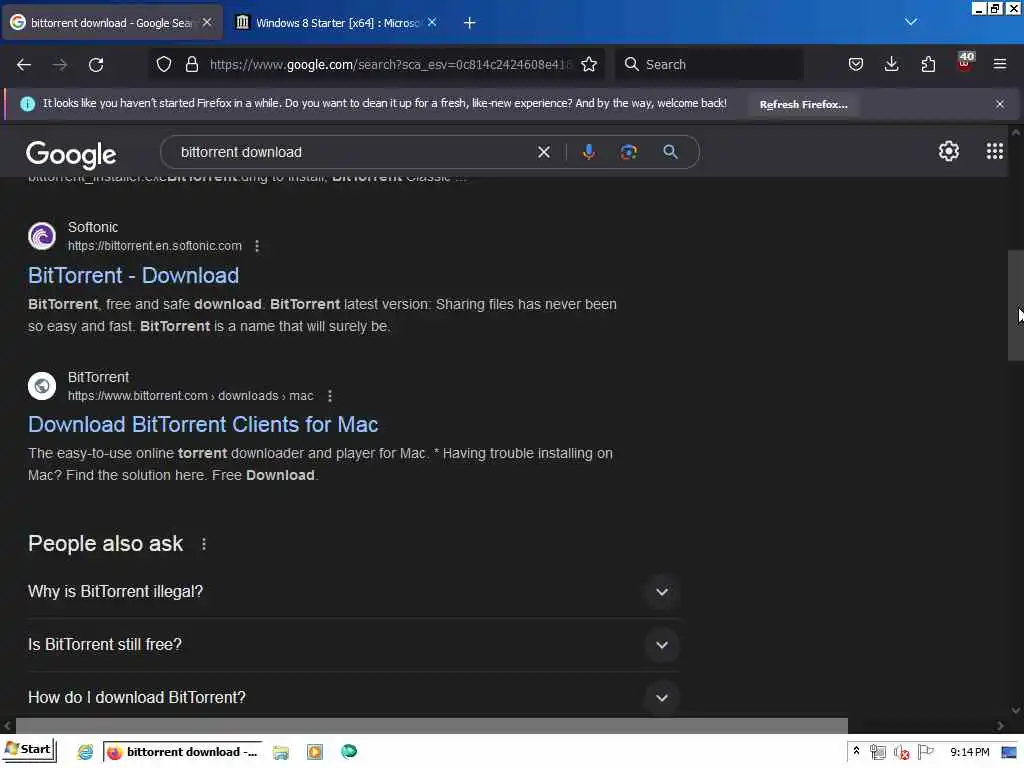Open the file explorer folder taskbar icon

[x=281, y=752]
